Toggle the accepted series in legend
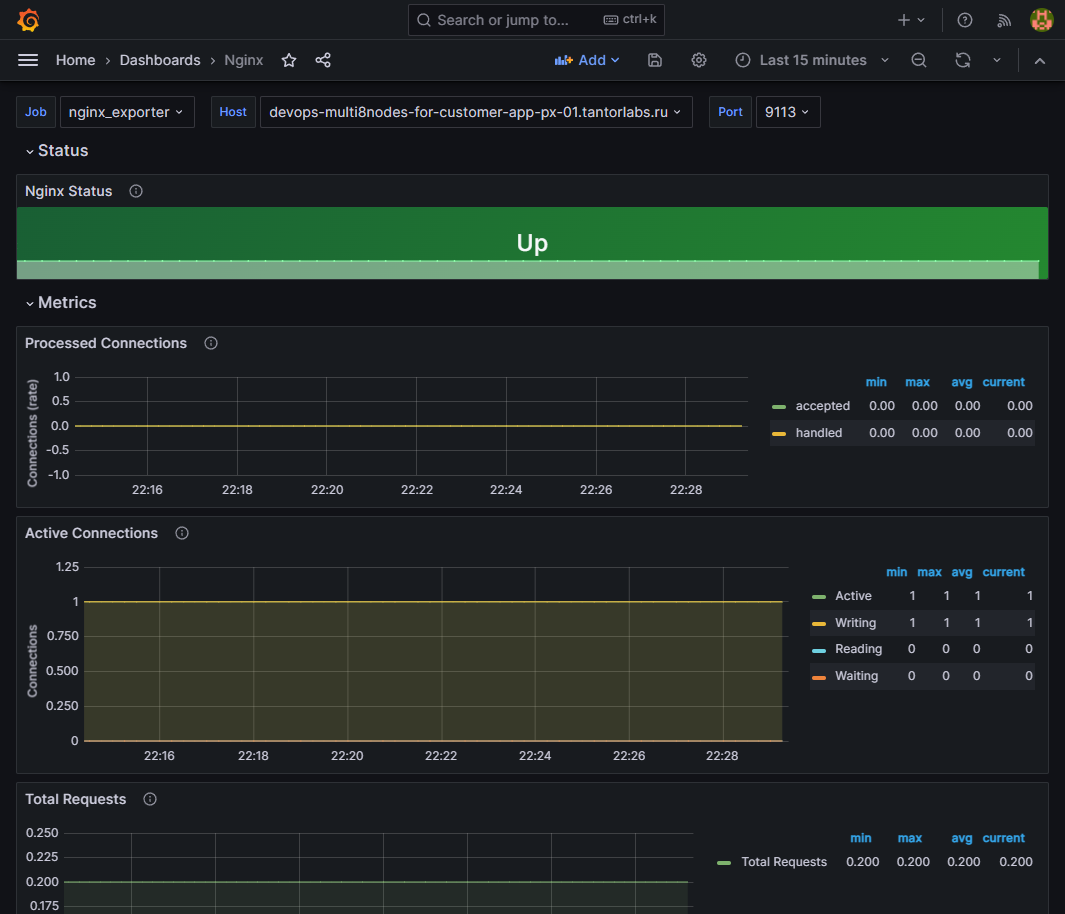 click(x=822, y=406)
